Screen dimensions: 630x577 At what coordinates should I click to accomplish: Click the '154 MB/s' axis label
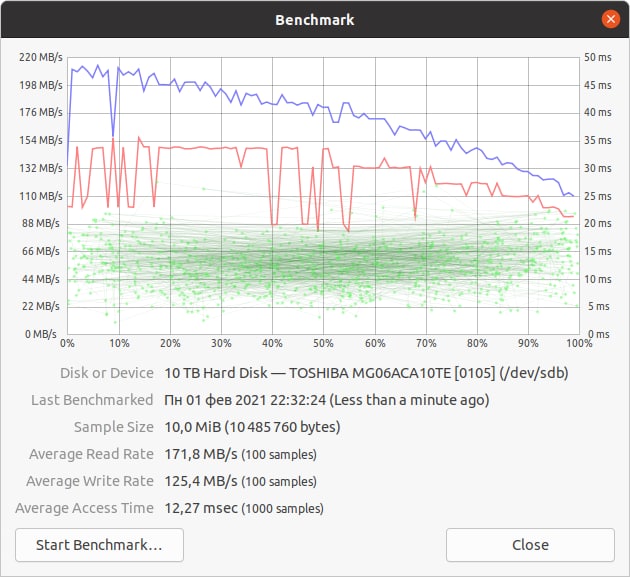click(x=41, y=140)
